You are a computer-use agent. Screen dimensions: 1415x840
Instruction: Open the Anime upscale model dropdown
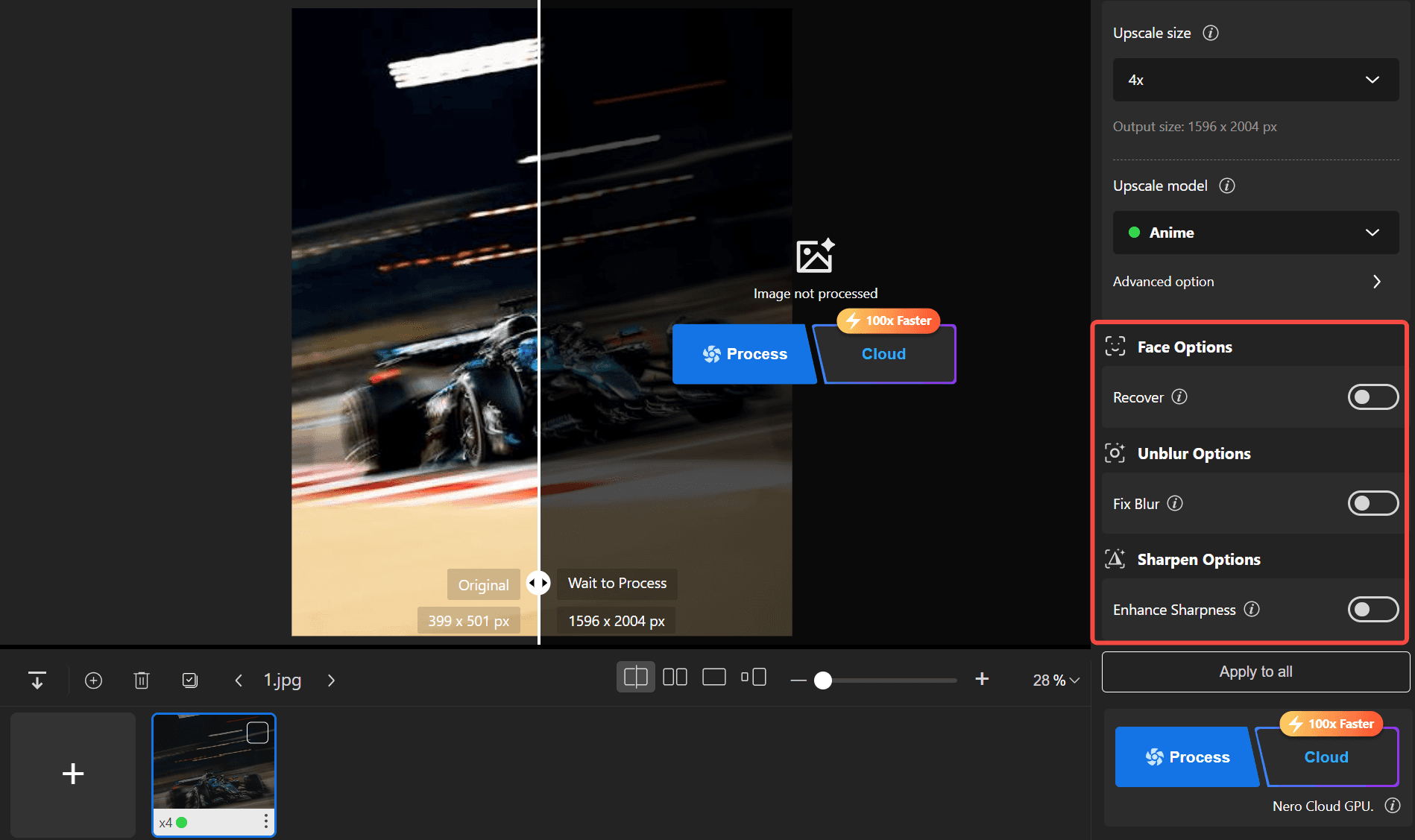coord(1255,233)
